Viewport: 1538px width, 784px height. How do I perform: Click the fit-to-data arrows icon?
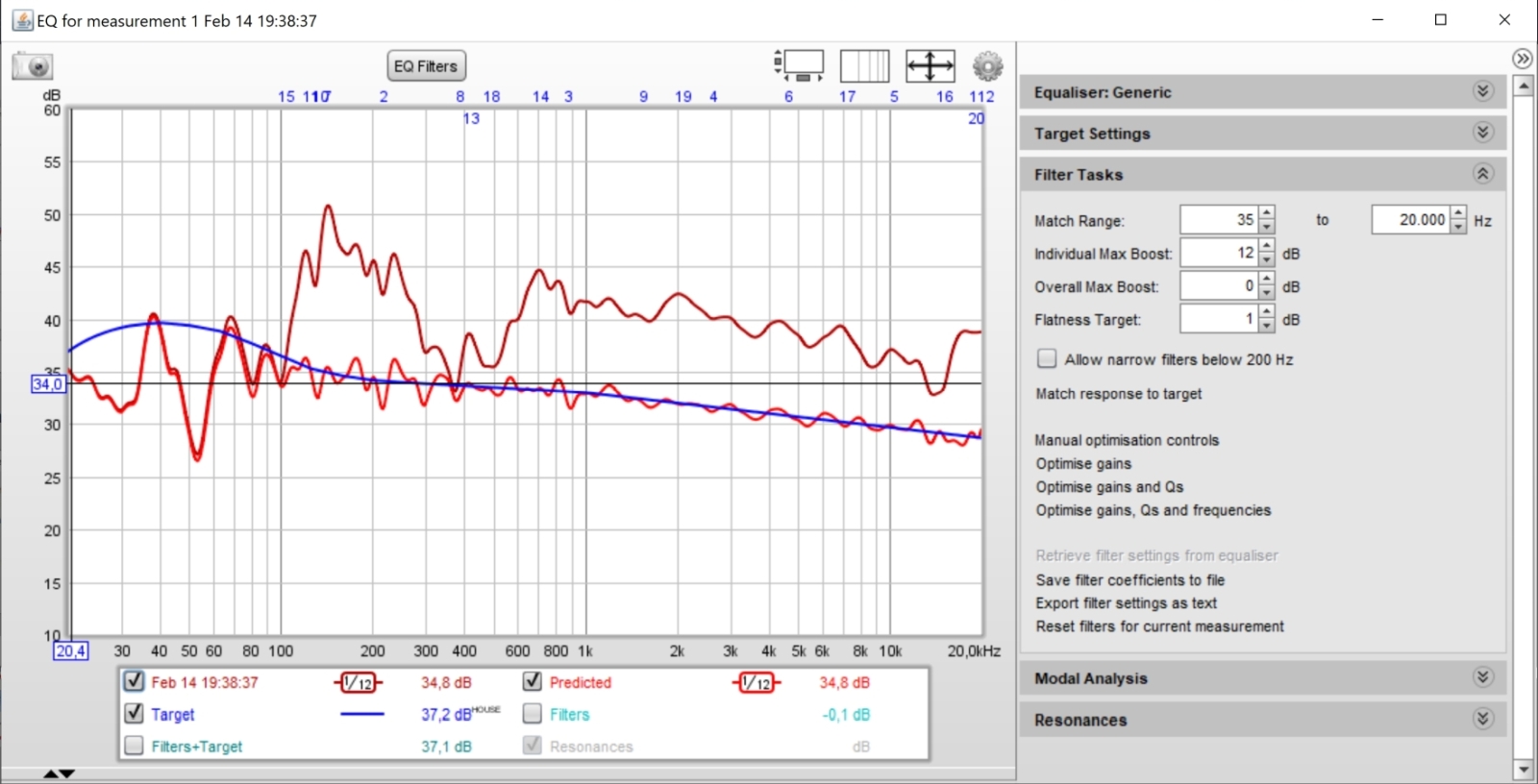tap(930, 65)
